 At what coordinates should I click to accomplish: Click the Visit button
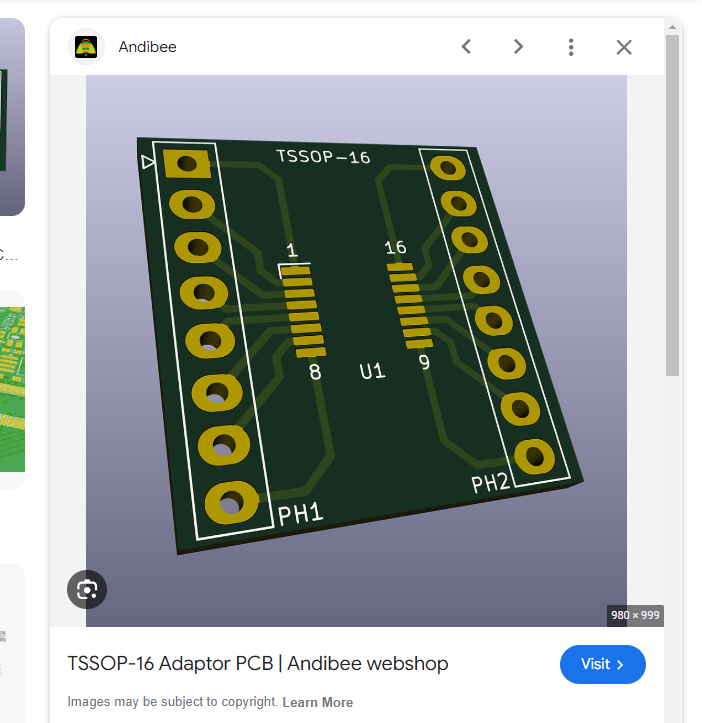click(x=602, y=664)
